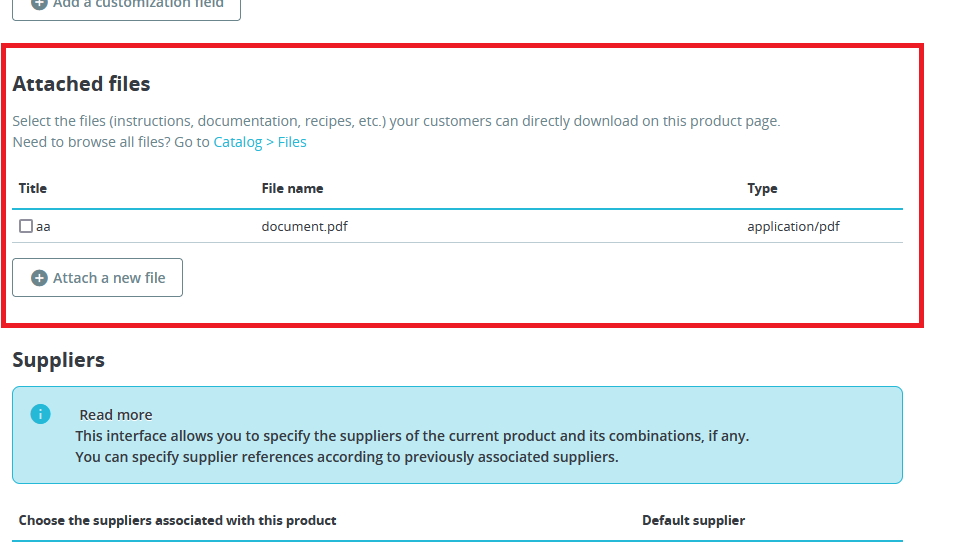
Task: Click the plus icon on Attach a new file
Action: tap(40, 278)
